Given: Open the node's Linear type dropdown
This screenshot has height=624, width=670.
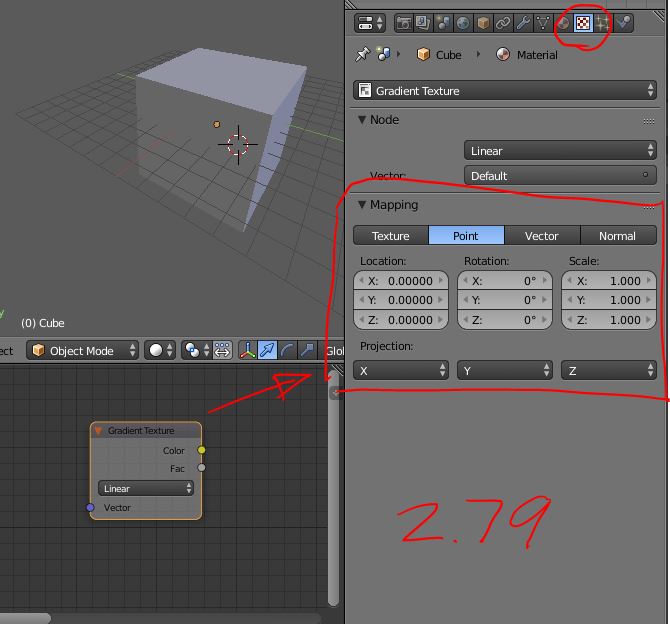Looking at the screenshot, I should coord(146,488).
